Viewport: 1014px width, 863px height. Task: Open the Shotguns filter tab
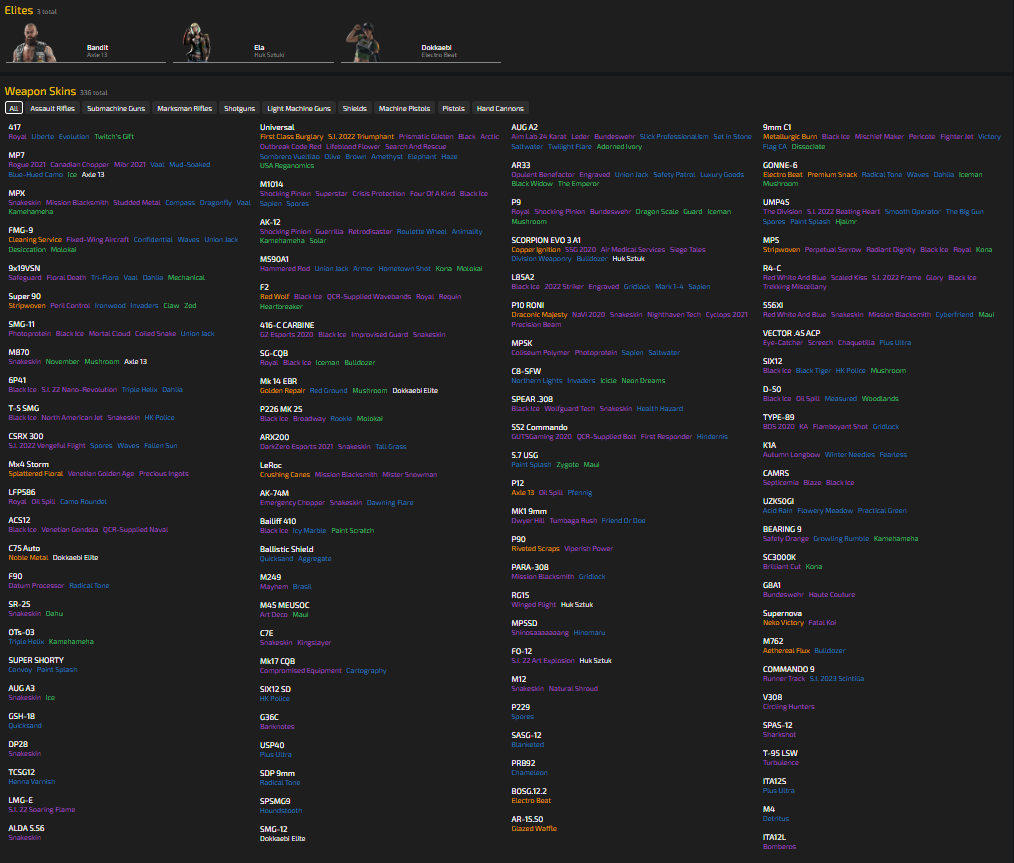click(239, 108)
